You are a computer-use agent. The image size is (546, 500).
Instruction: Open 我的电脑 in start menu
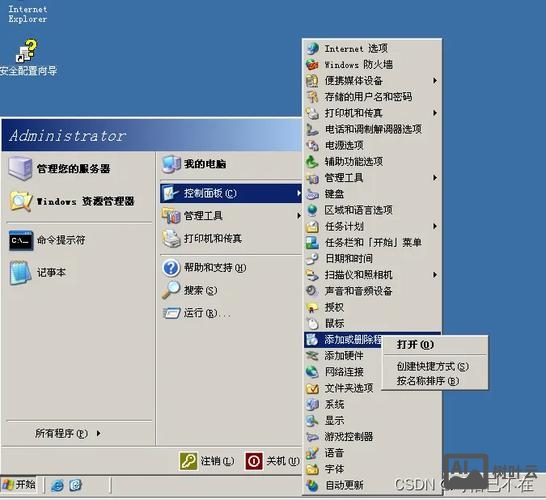pos(231,164)
